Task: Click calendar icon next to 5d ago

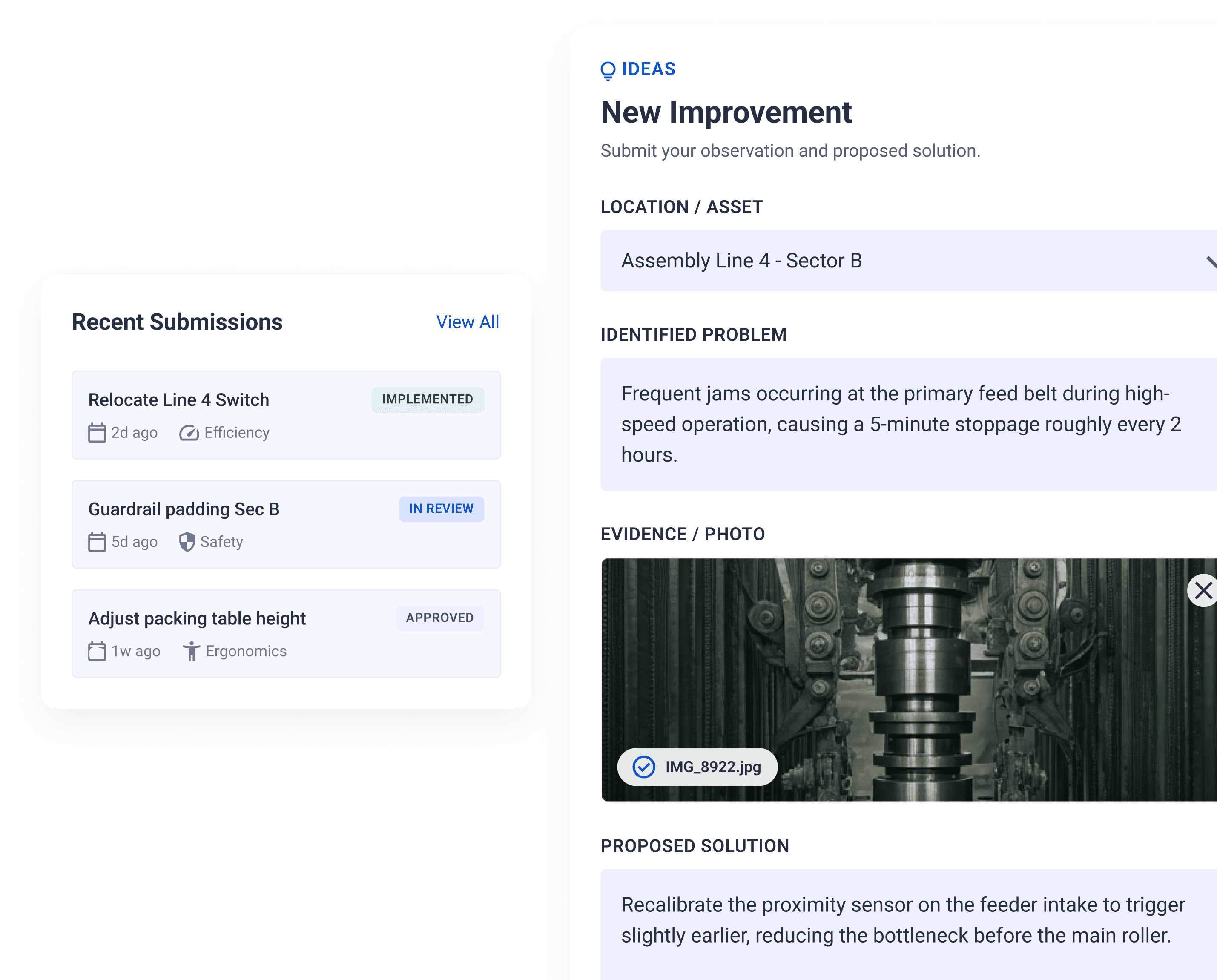Action: pos(97,542)
